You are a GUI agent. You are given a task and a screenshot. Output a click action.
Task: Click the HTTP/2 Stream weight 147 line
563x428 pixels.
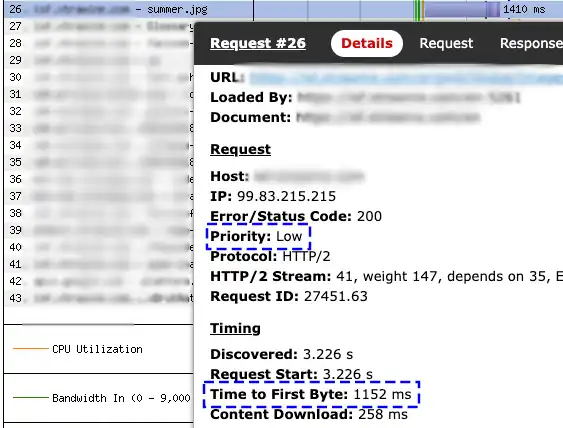click(386, 276)
